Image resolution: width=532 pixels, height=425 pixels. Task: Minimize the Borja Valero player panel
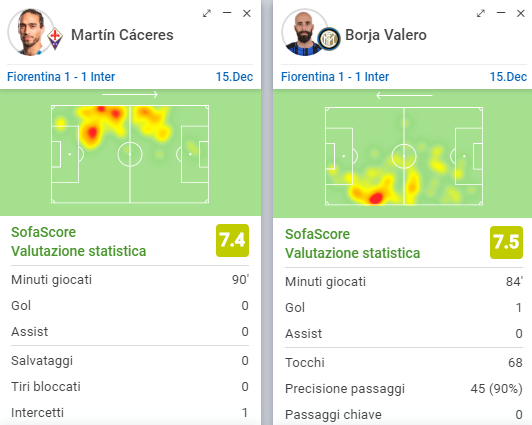coord(501,13)
